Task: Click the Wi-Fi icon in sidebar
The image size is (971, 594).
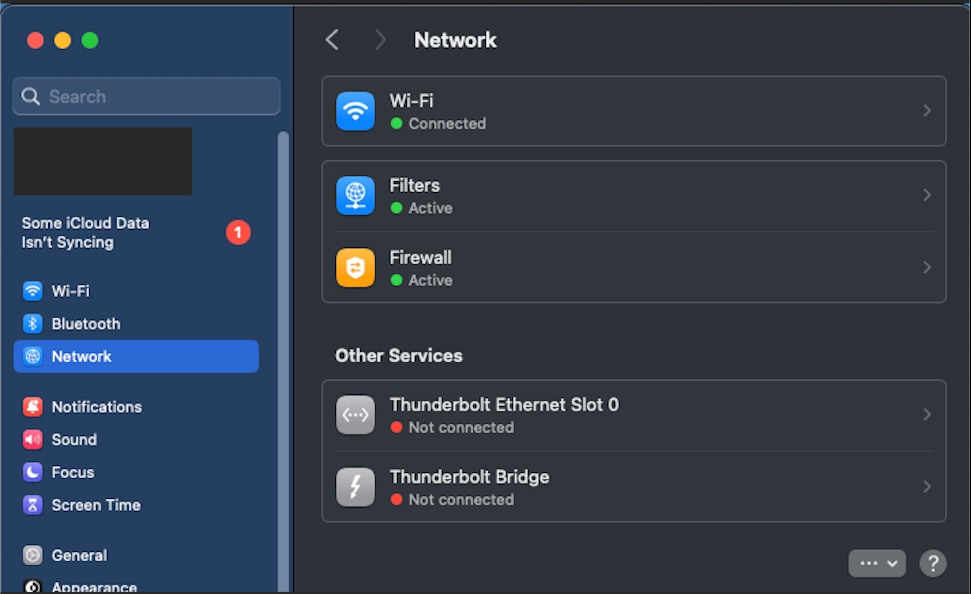Action: coord(32,290)
